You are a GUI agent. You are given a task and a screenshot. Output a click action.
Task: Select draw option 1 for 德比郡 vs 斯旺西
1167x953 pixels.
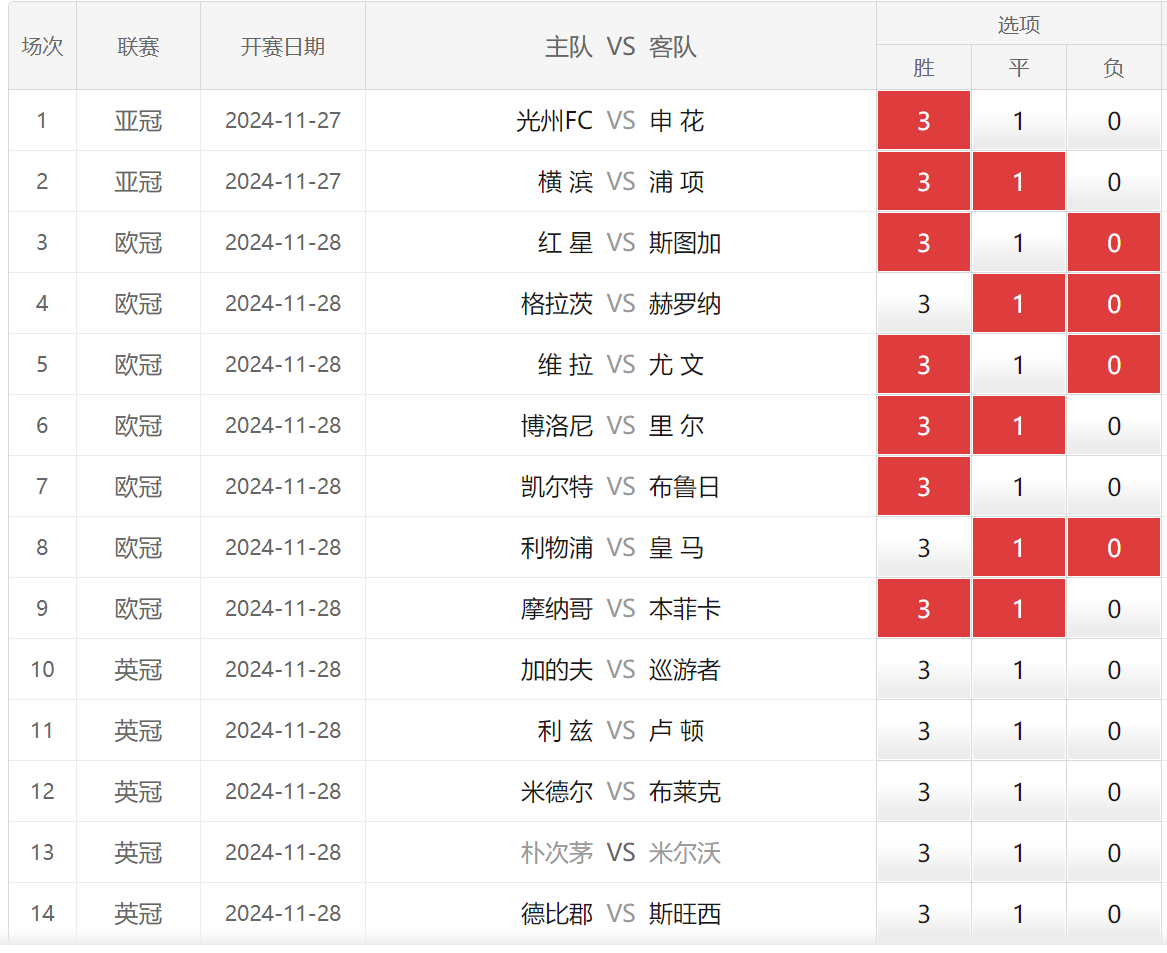point(1019,914)
